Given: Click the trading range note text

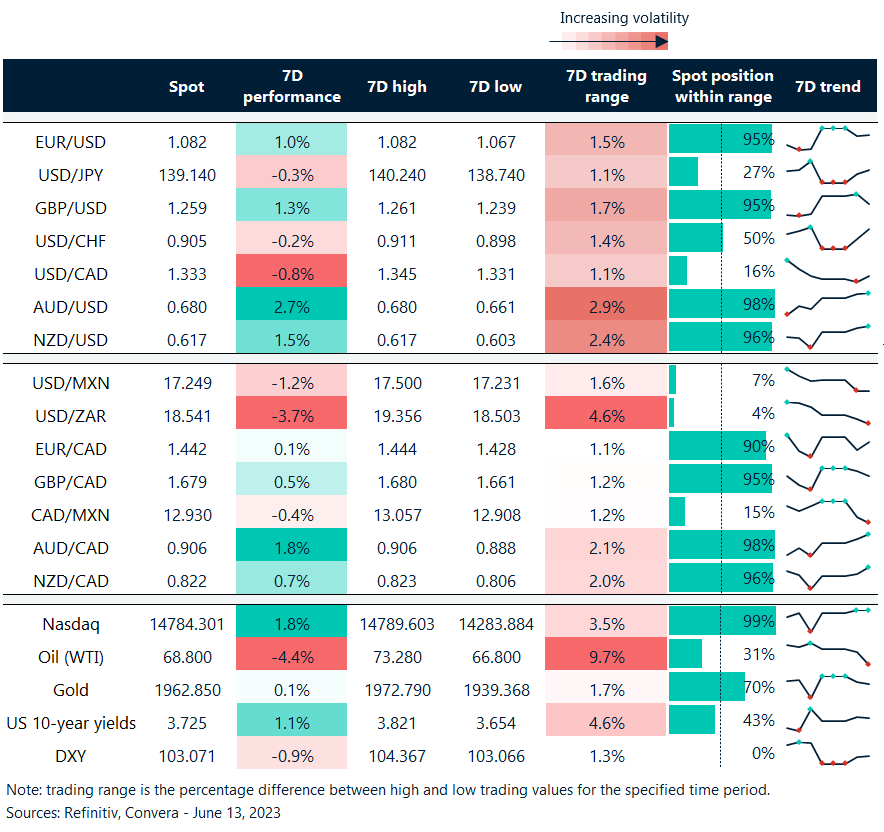Looking at the screenshot, I should tap(388, 790).
